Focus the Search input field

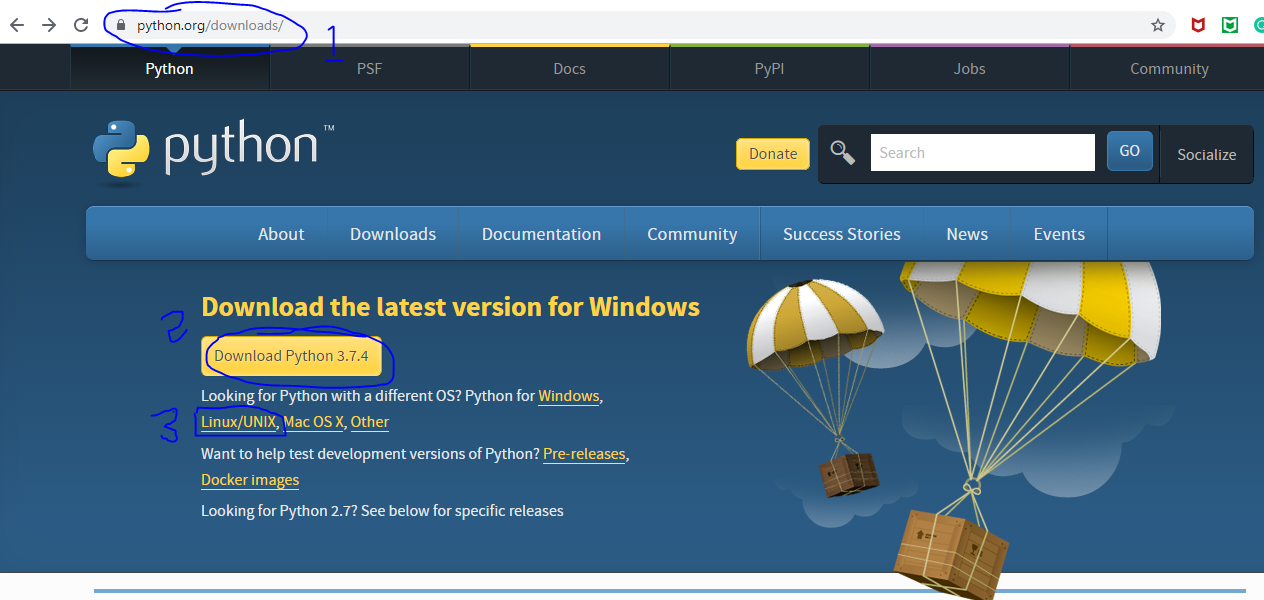982,152
